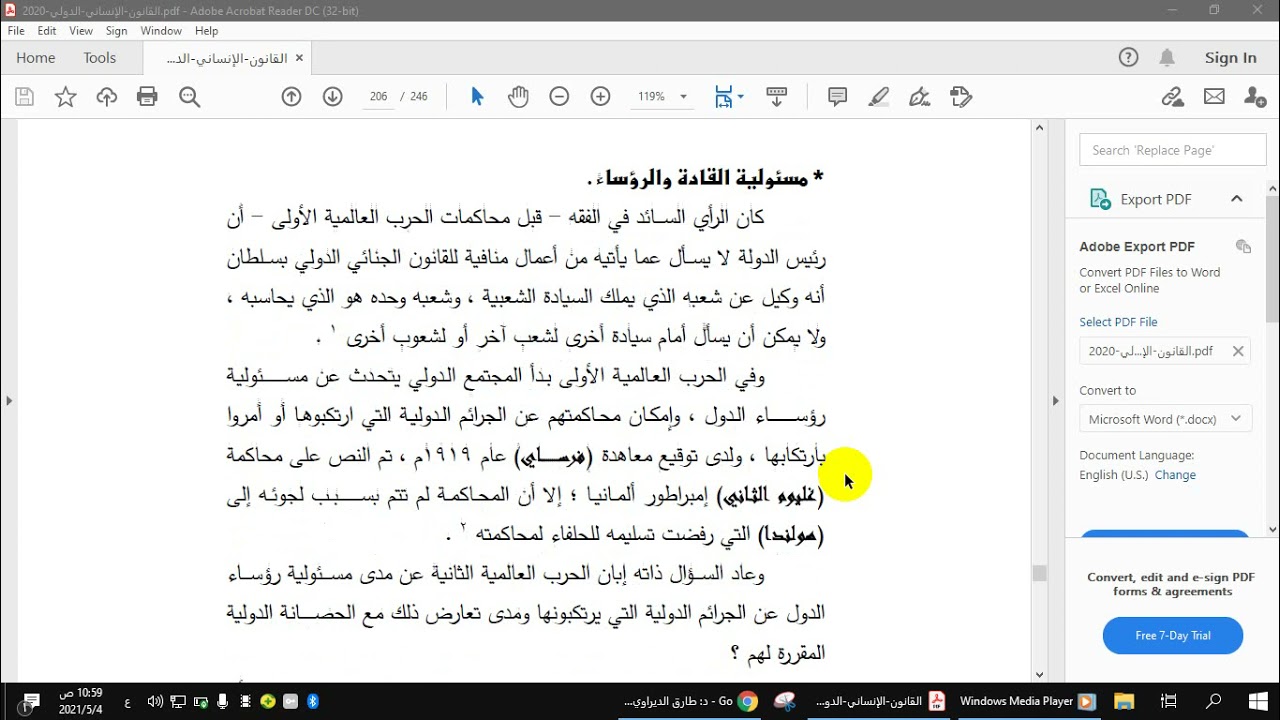Click the add people share icon
The image size is (1280, 720).
[1255, 97]
